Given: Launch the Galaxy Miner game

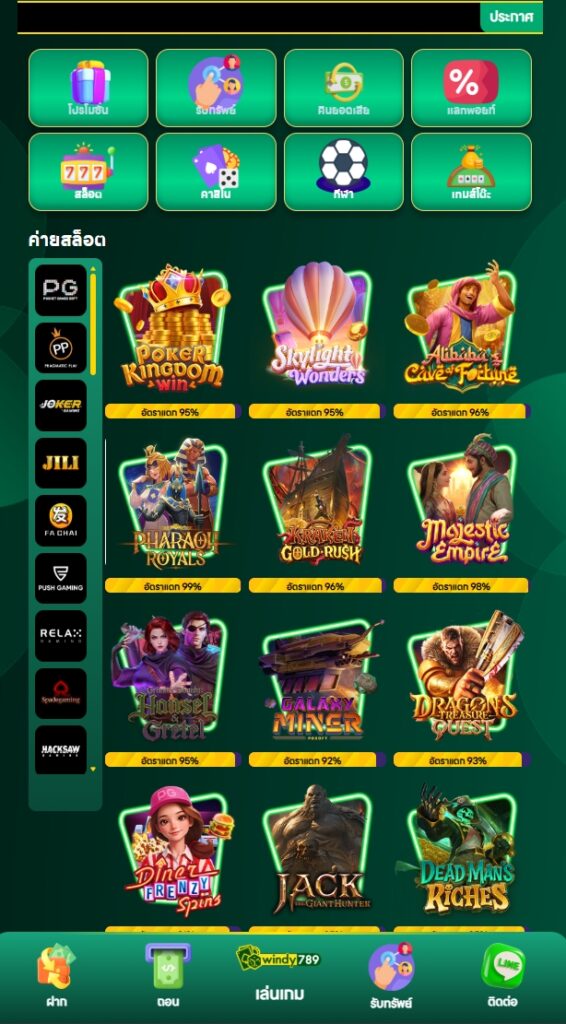Looking at the screenshot, I should click(x=317, y=680).
